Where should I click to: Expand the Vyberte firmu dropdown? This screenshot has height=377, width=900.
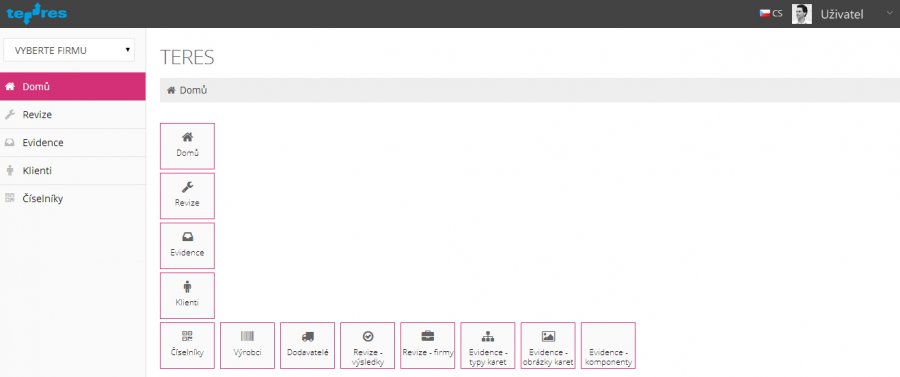pyautogui.click(x=69, y=50)
